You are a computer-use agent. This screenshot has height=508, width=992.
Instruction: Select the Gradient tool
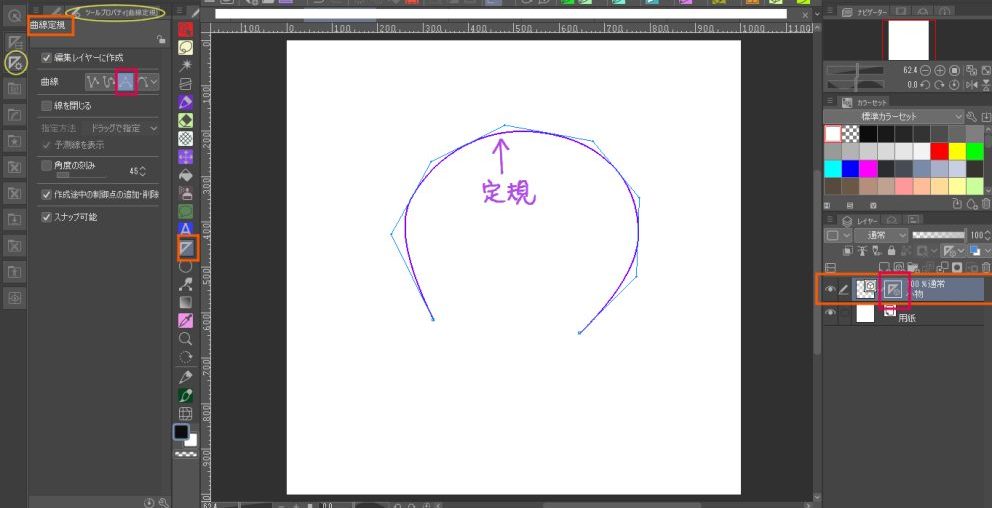click(x=185, y=302)
